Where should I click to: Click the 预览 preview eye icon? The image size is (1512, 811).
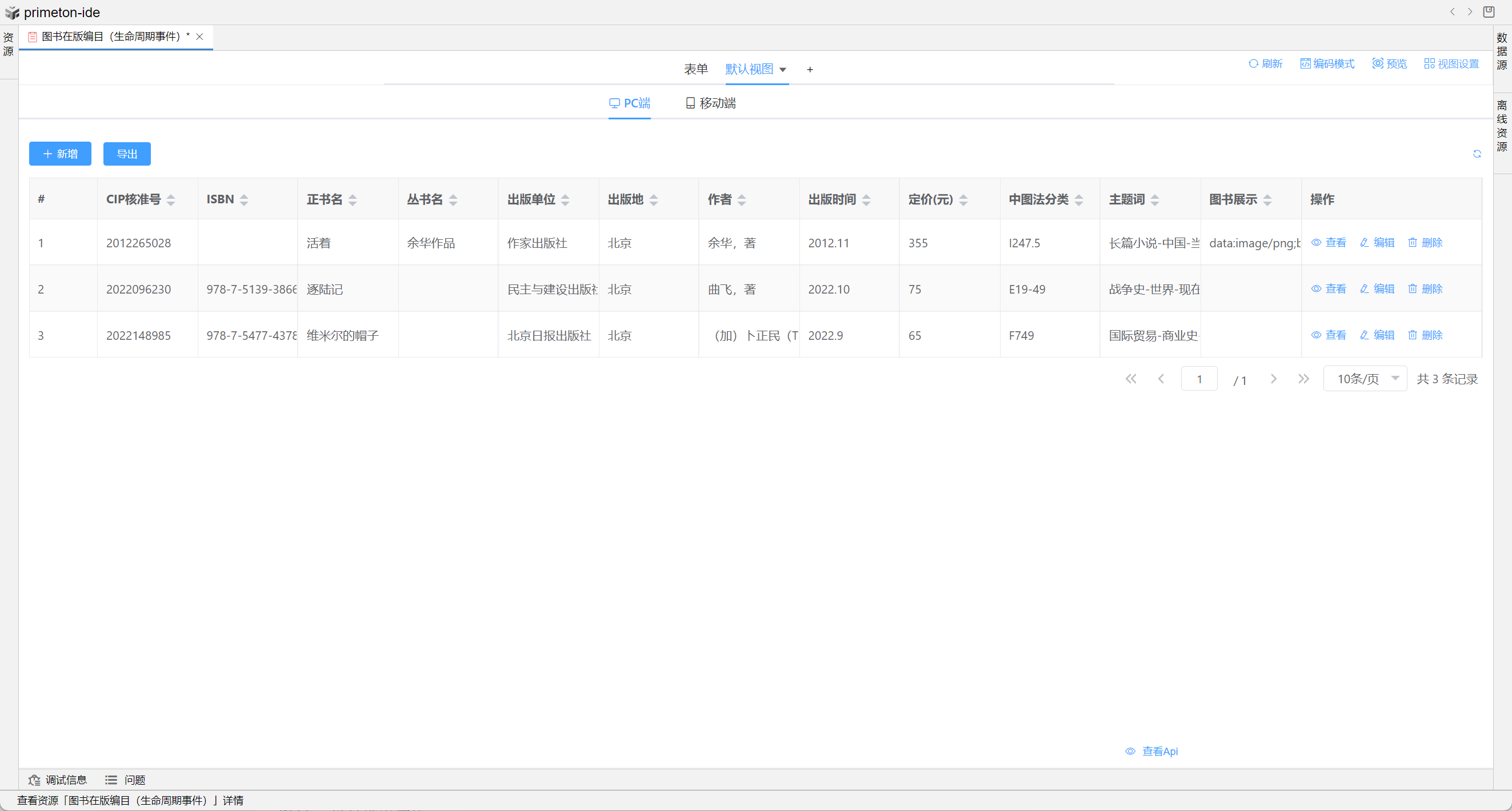tap(1377, 63)
